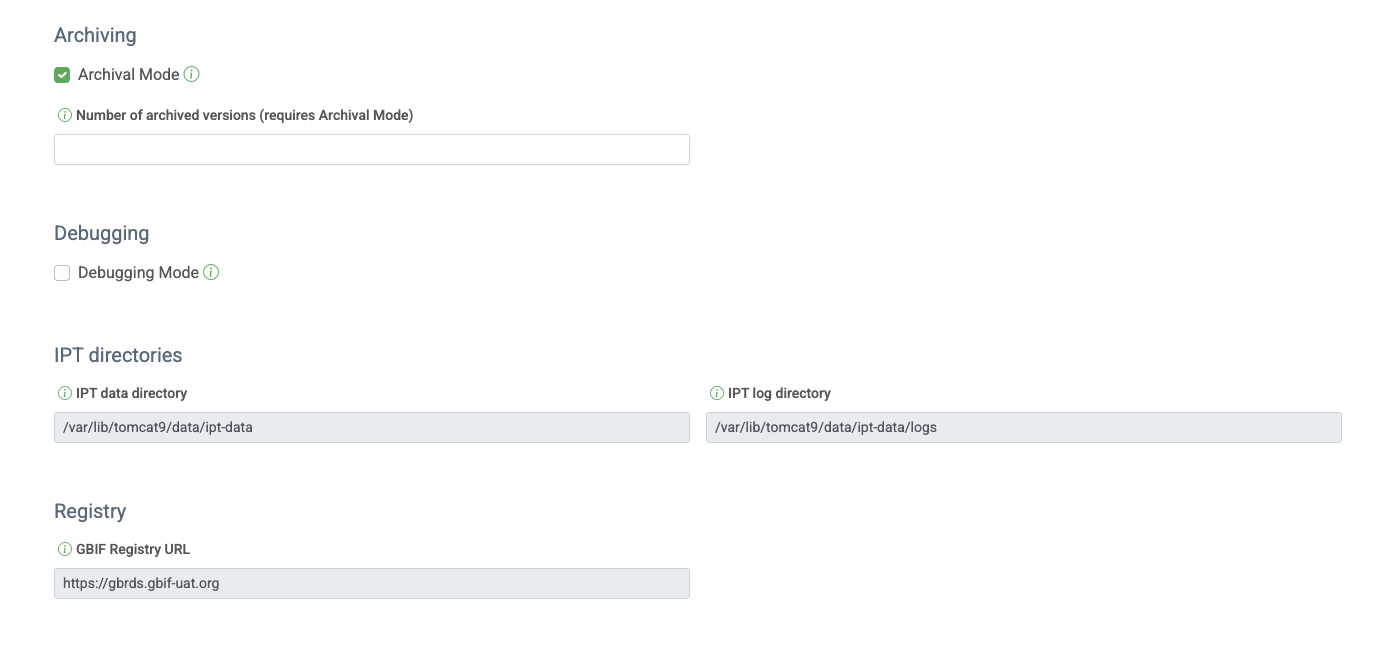Open info icon for IPT log directory
Viewport: 1397px width, 661px height.
pyautogui.click(x=717, y=393)
